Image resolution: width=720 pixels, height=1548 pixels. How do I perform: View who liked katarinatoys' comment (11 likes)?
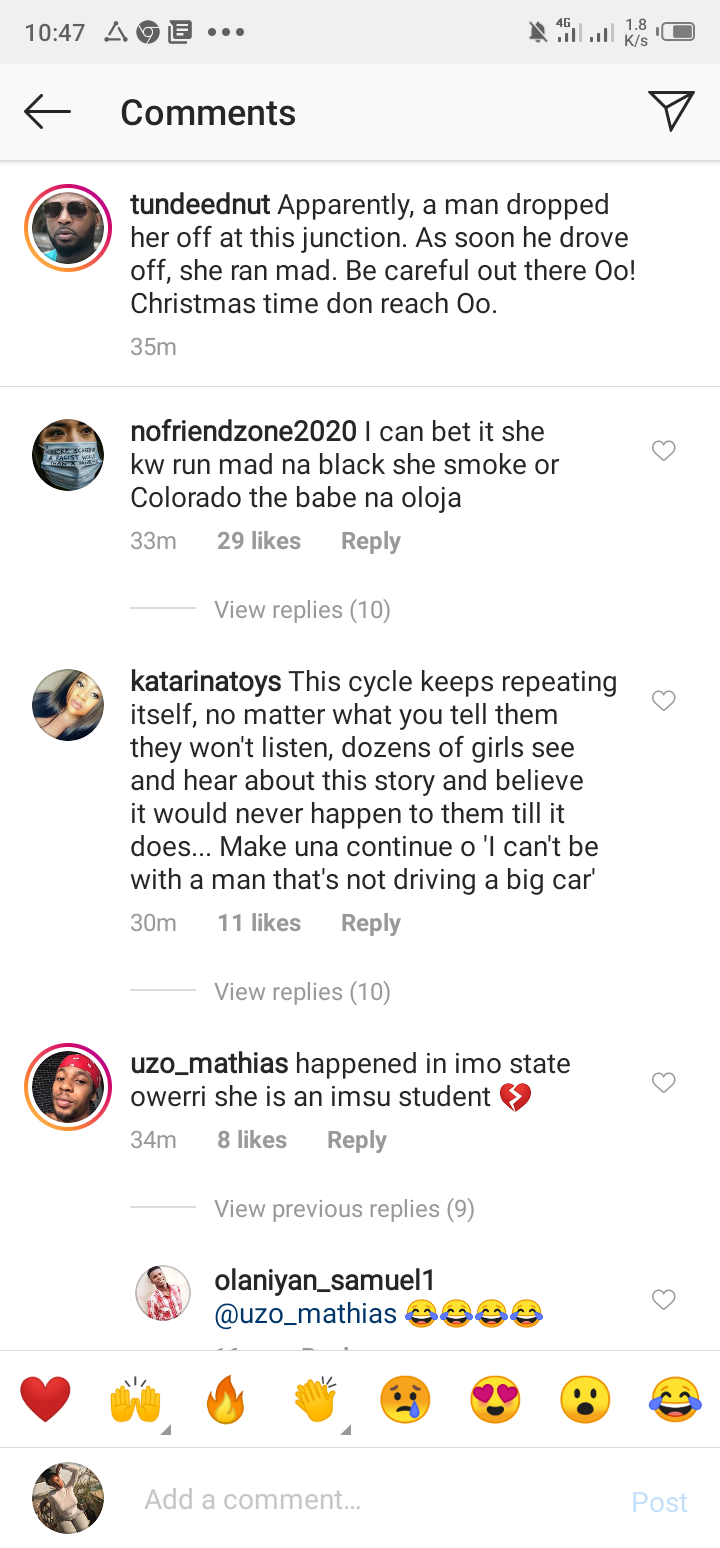coord(259,923)
